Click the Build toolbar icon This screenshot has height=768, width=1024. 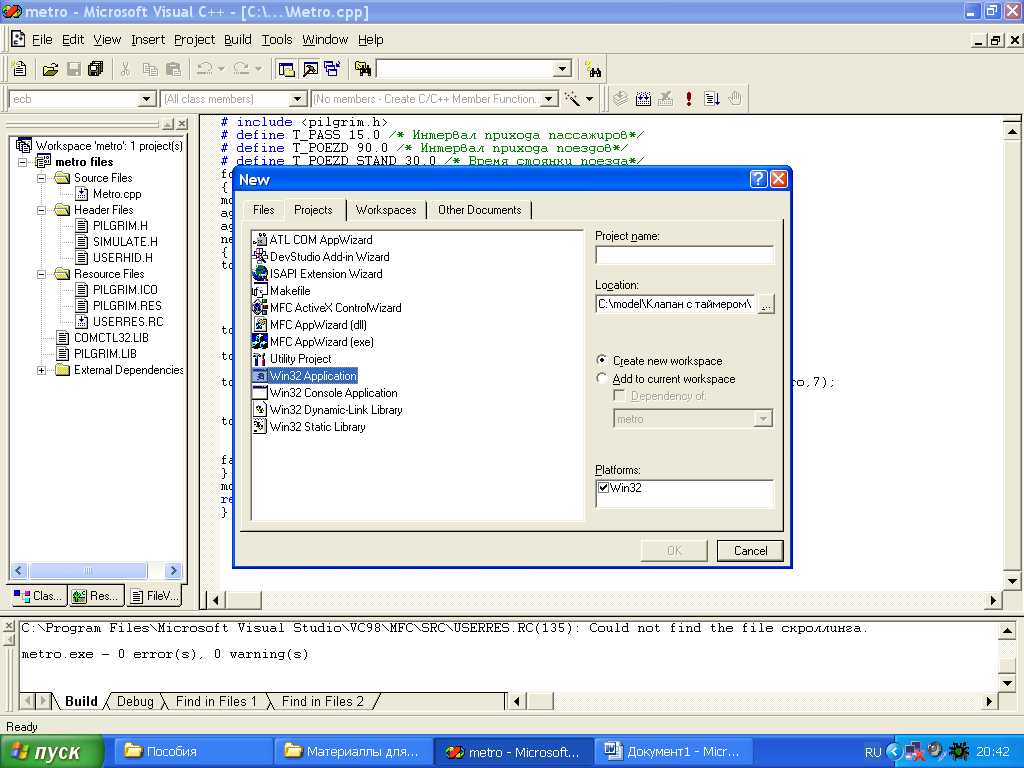click(x=643, y=99)
